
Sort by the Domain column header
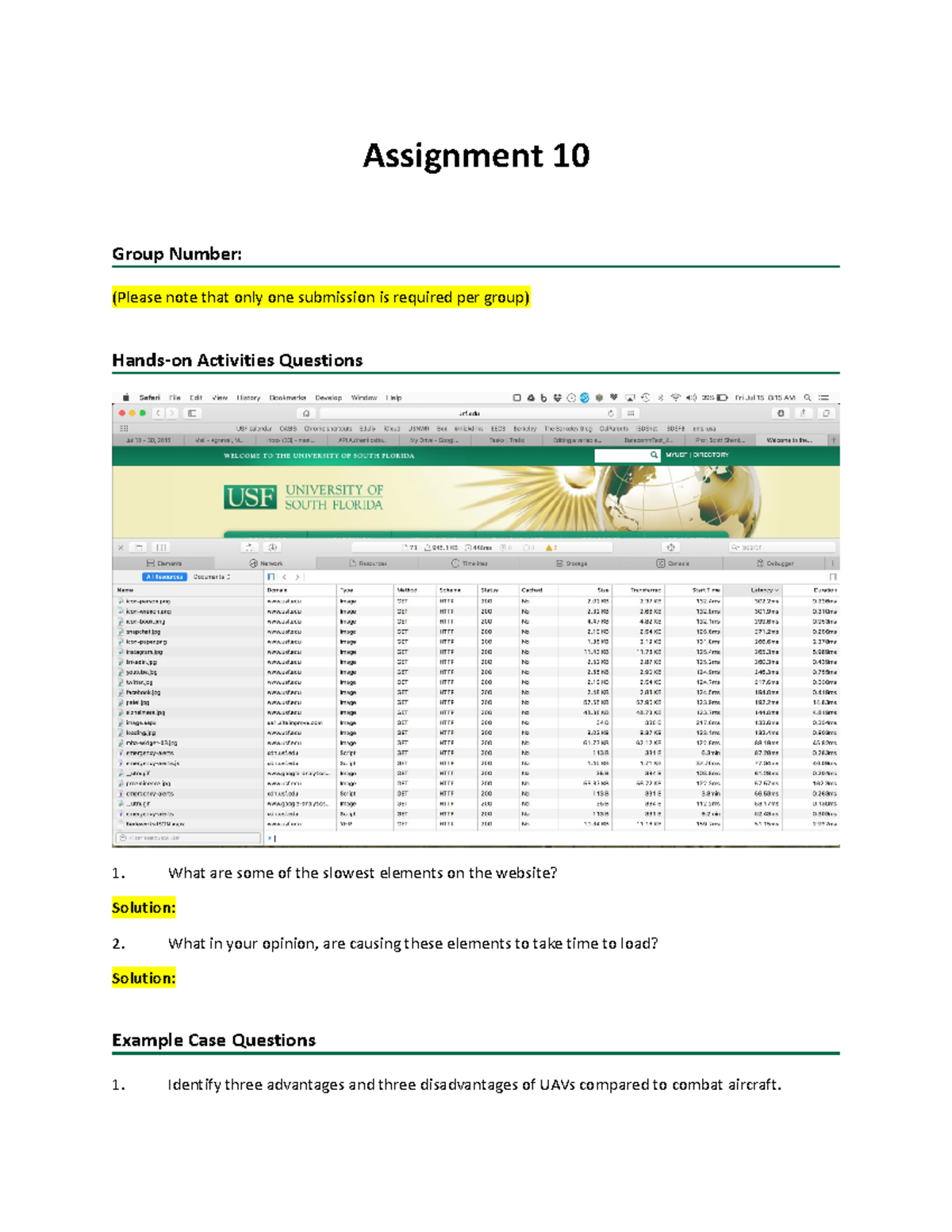pyautogui.click(x=301, y=590)
